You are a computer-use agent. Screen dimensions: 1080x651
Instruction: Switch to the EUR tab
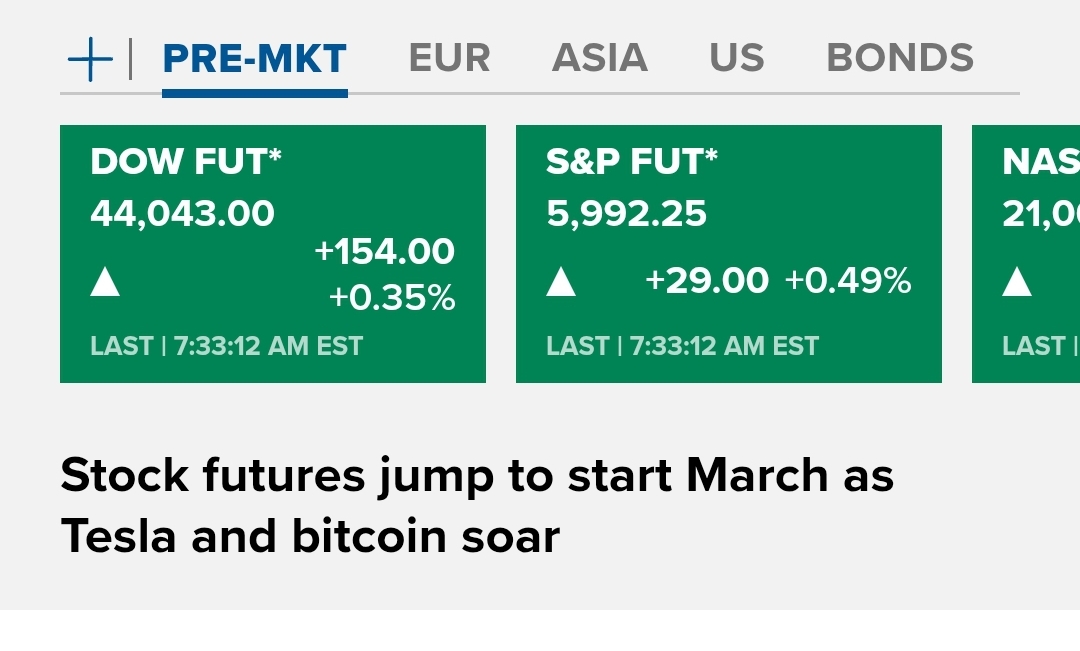(x=450, y=58)
